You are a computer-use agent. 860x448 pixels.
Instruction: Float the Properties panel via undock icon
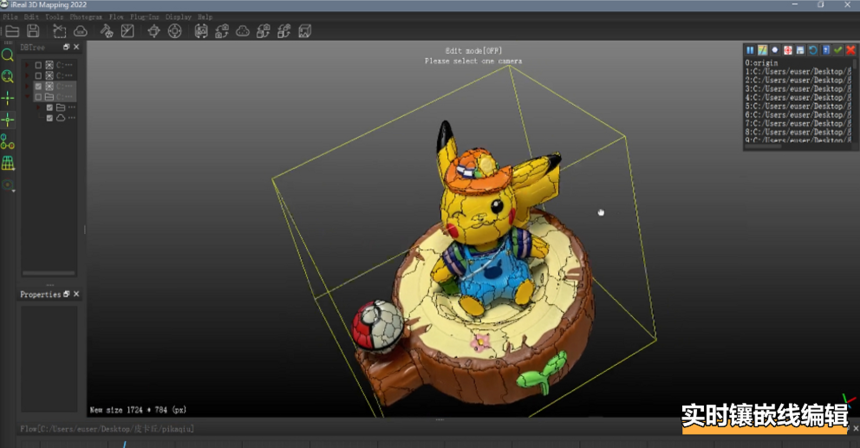click(66, 294)
